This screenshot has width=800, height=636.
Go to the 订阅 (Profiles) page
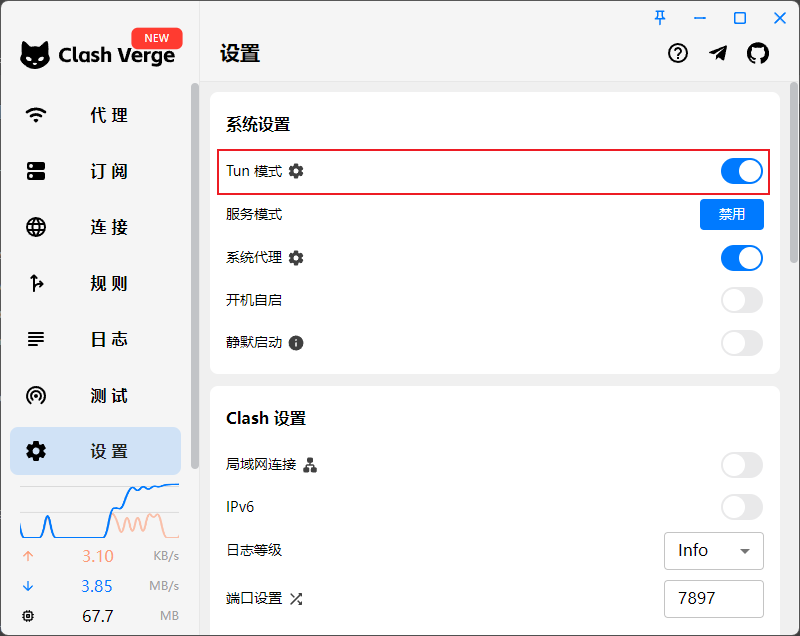point(95,171)
